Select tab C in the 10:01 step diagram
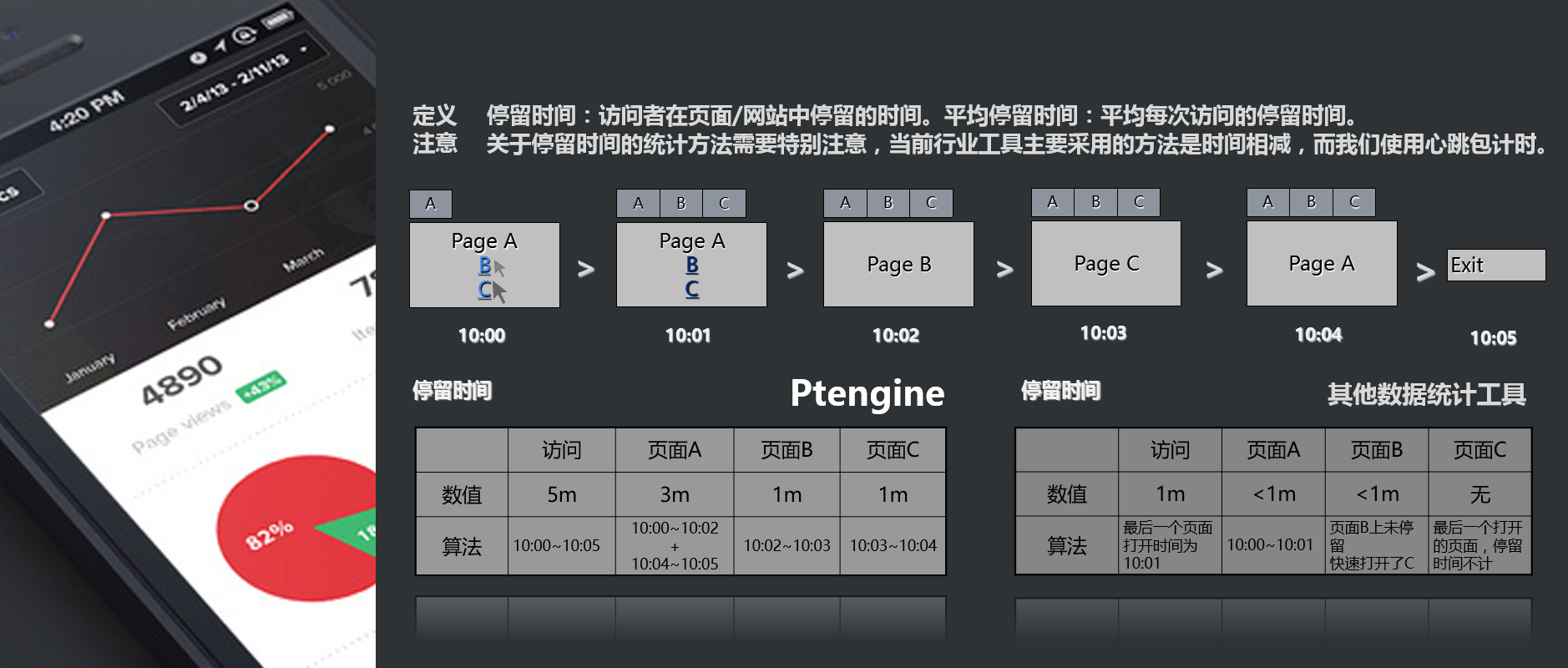 click(x=724, y=203)
